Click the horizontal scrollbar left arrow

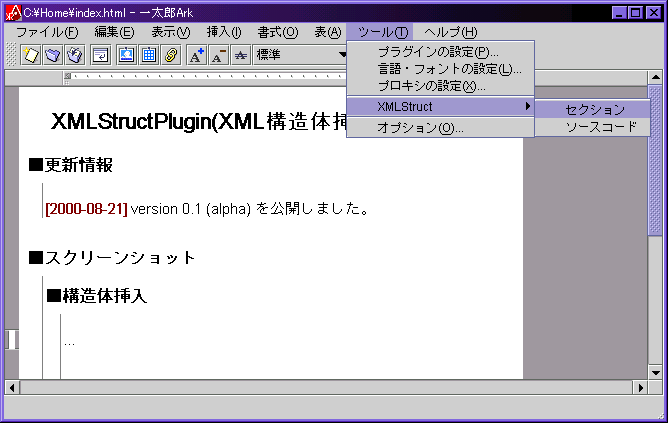[x=12, y=388]
